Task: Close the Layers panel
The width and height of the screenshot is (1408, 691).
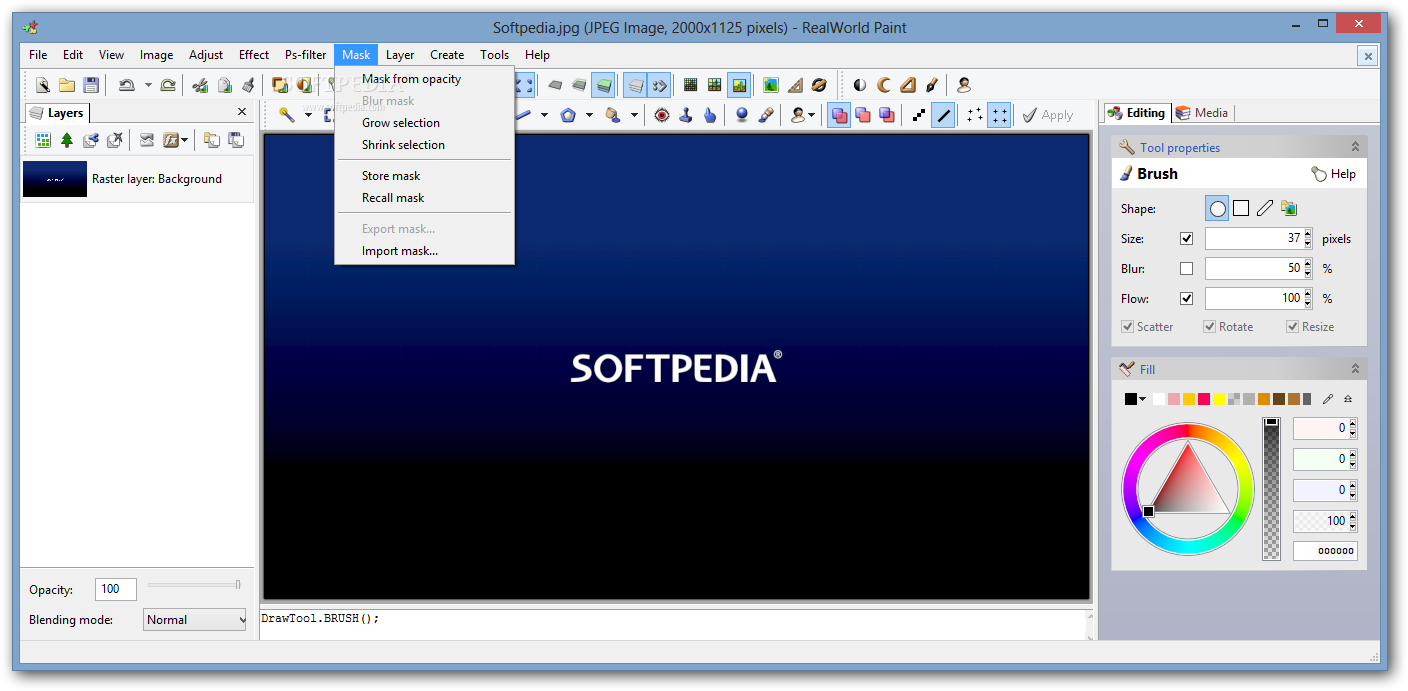Action: [242, 112]
